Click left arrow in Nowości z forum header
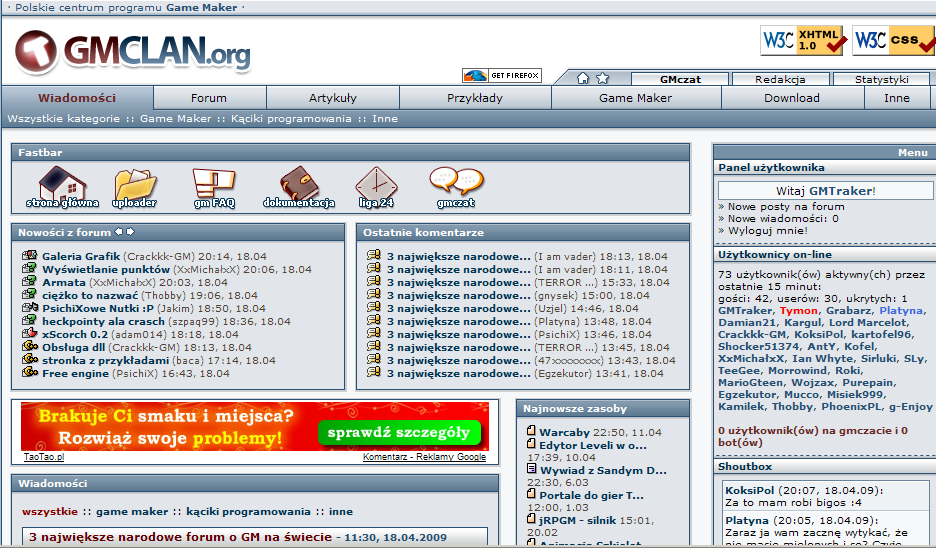The image size is (936, 548). pos(118,232)
